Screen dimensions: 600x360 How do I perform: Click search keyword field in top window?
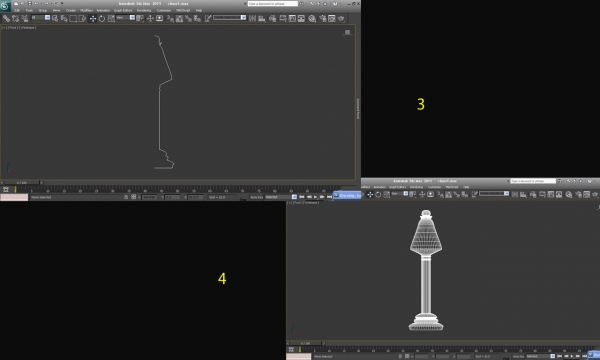click(x=272, y=3)
